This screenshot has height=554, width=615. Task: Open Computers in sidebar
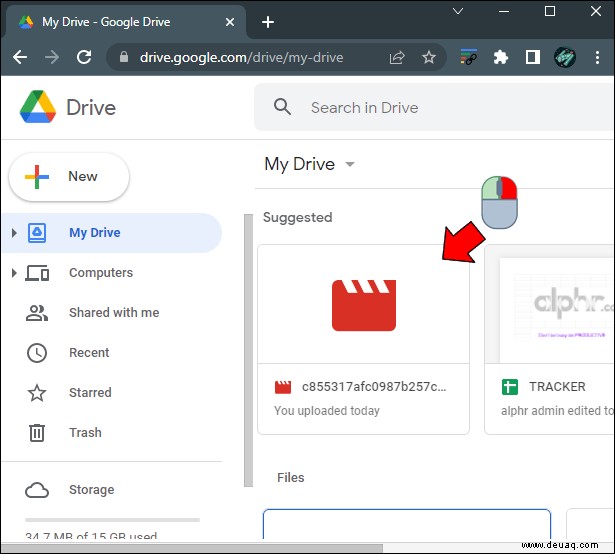pyautogui.click(x=111, y=273)
